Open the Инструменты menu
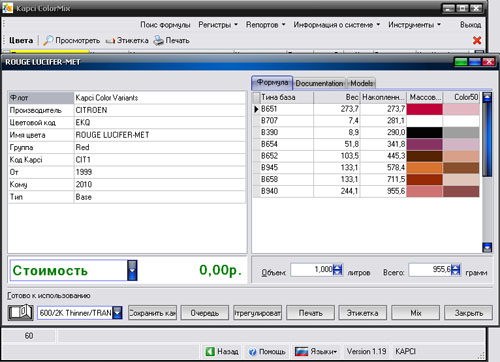 pyautogui.click(x=414, y=25)
